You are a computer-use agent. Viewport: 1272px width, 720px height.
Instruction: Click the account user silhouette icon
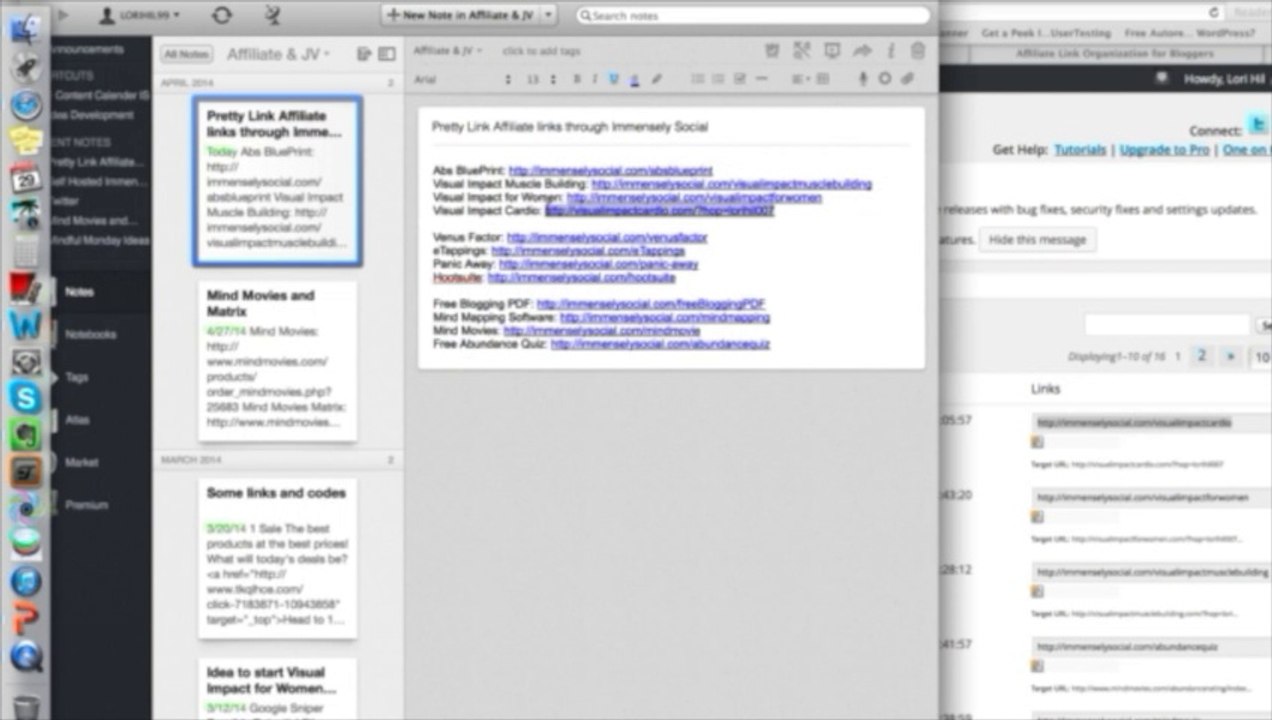107,15
